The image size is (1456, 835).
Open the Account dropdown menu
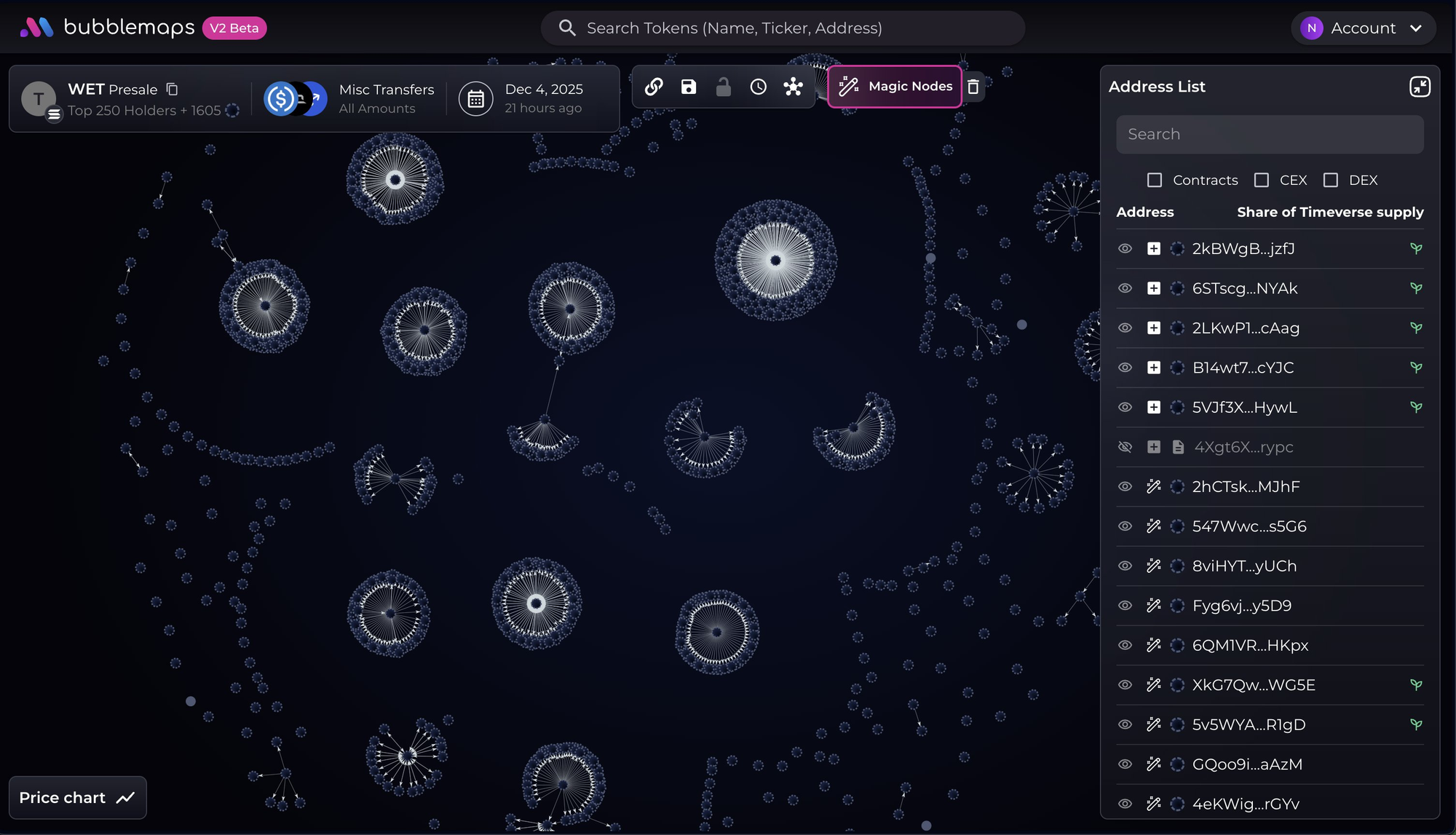coord(1363,28)
